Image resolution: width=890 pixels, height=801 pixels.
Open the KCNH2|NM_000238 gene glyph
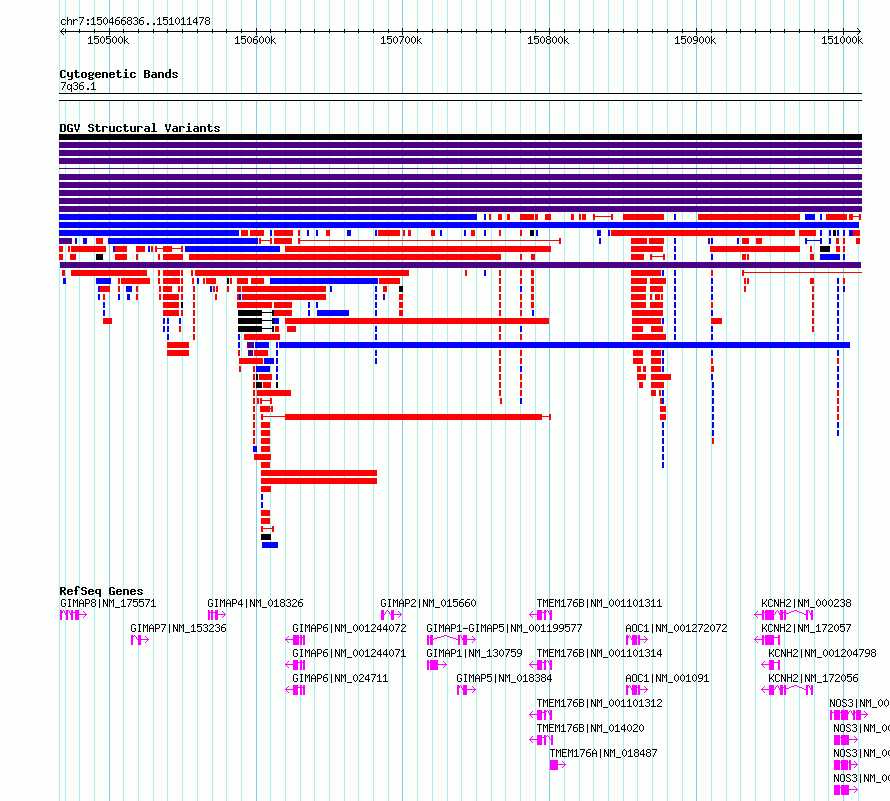(784, 615)
